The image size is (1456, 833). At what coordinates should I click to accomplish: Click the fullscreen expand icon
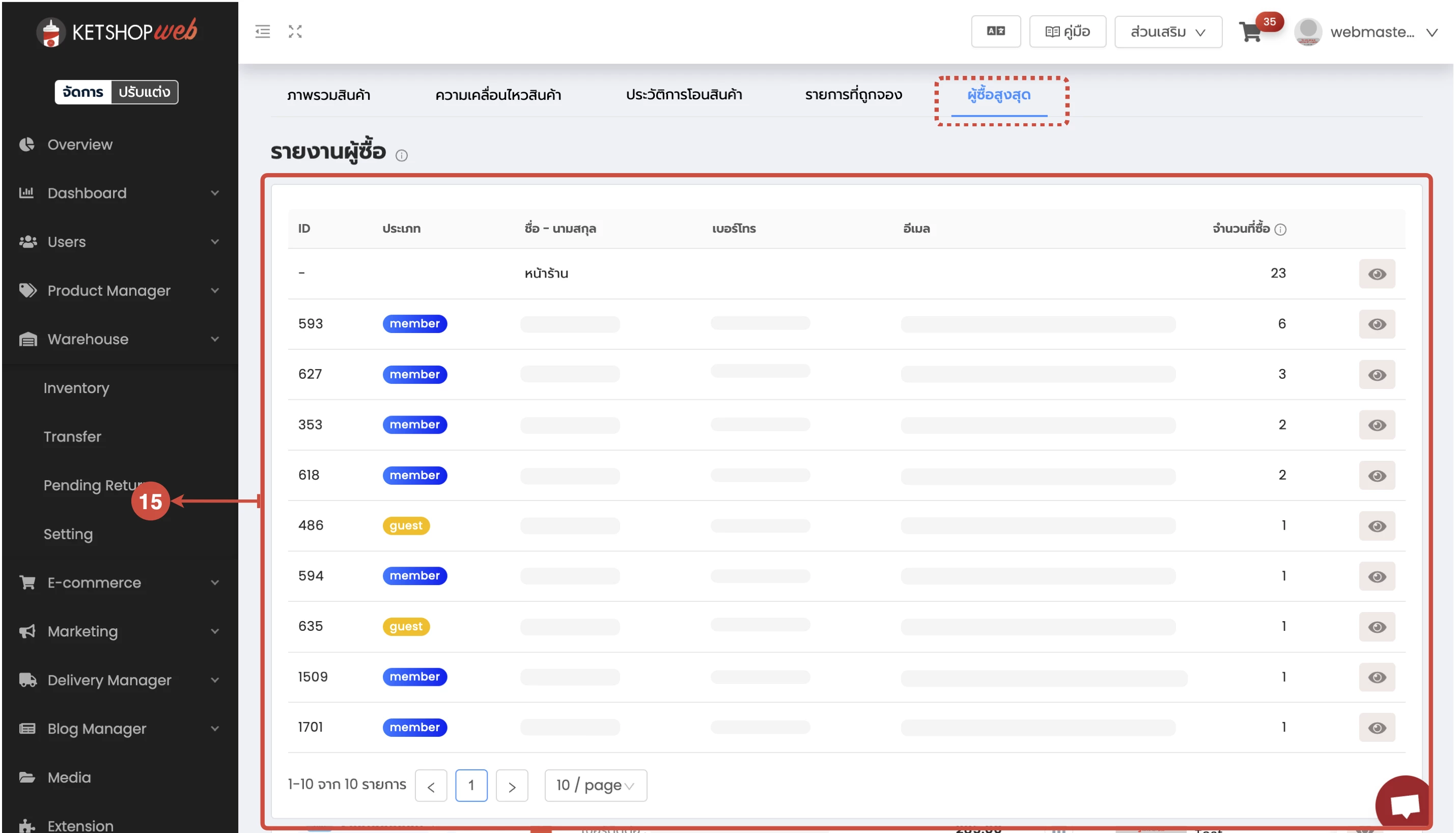pos(295,32)
